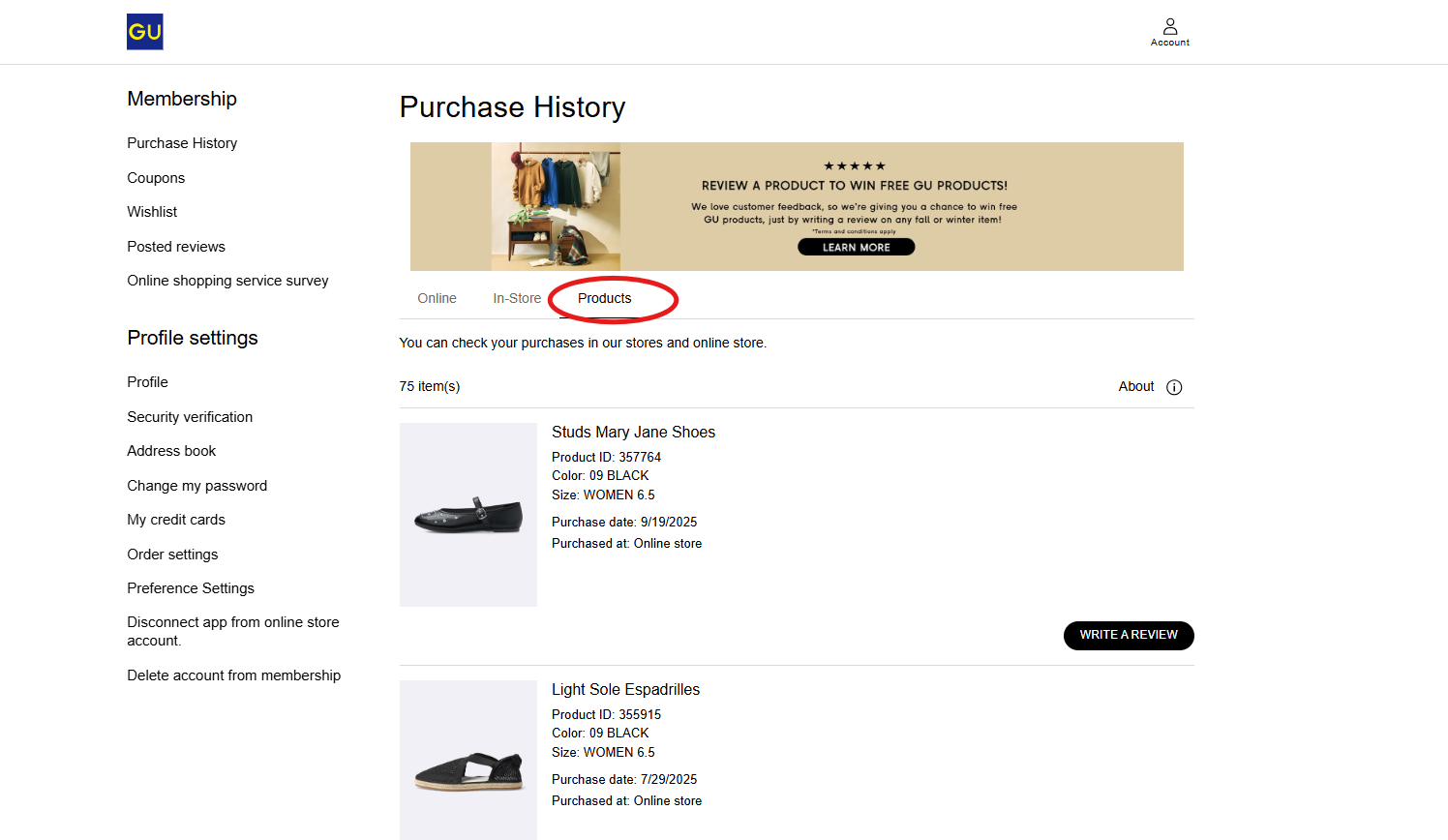Open the Wishlist page
Screen dimensions: 1448x840
coord(152,212)
